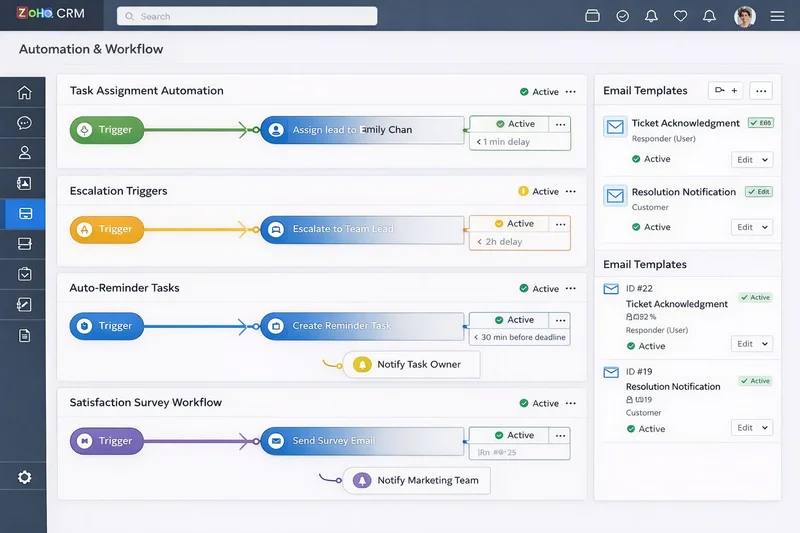The image size is (800, 533).
Task: Select the highlighted automation sidebar icon
Action: pyautogui.click(x=25, y=213)
